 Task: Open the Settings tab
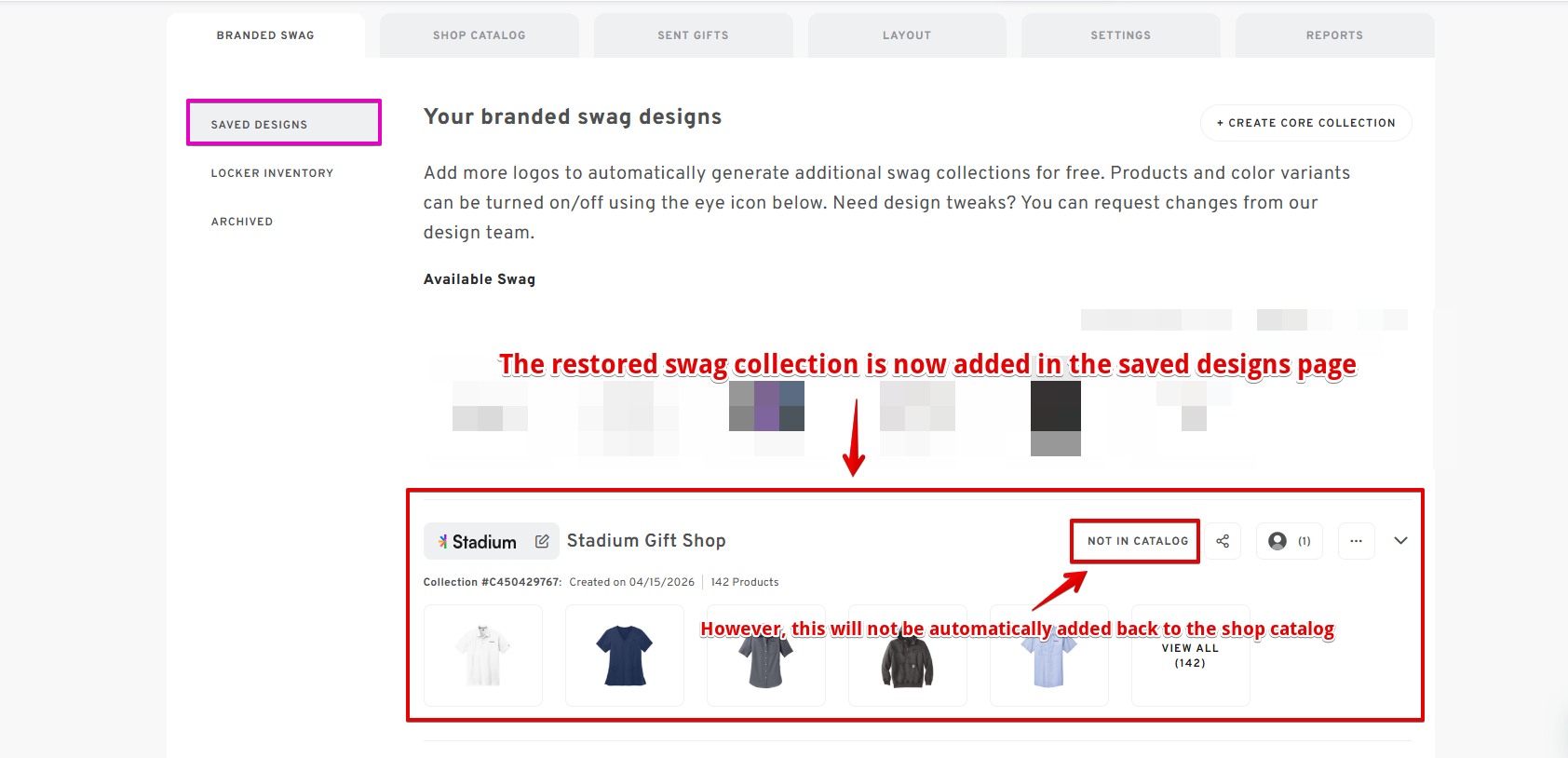tap(1120, 35)
